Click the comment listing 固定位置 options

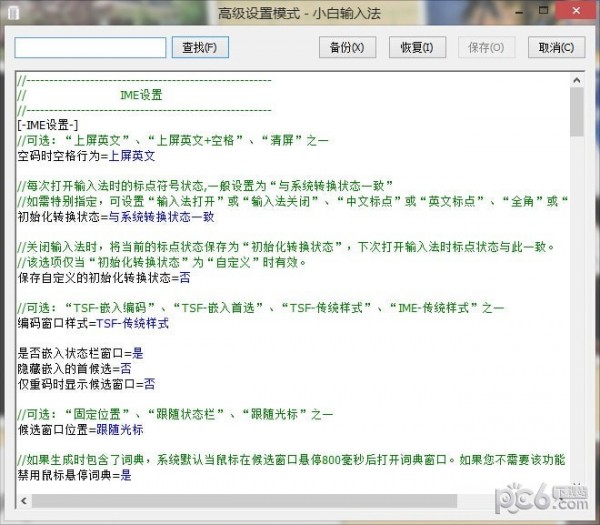click(175, 414)
